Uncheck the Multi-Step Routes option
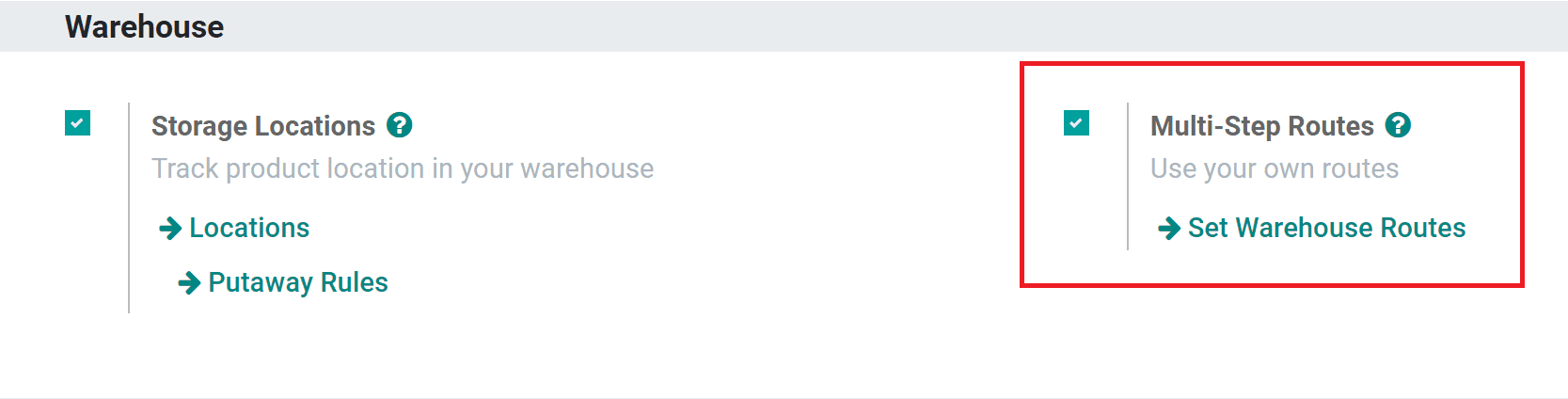This screenshot has height=399, width=1568. [1076, 123]
